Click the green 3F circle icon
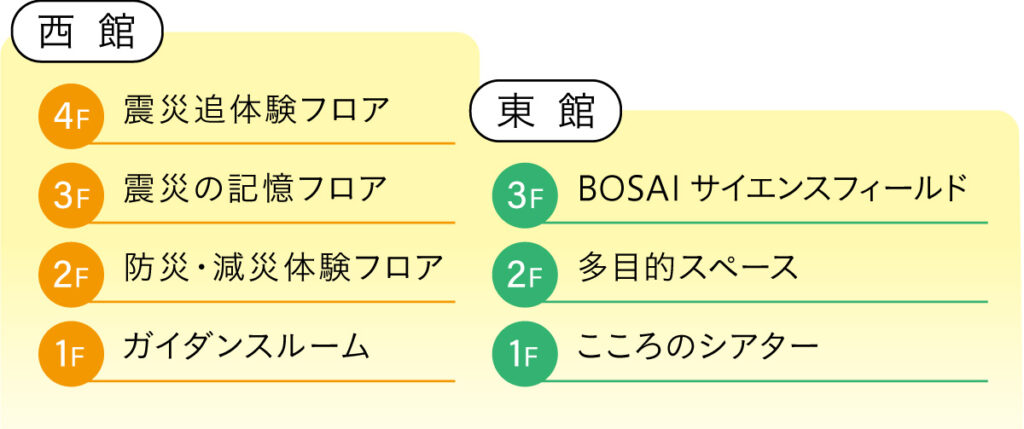The image size is (1024, 429). pyautogui.click(x=525, y=194)
